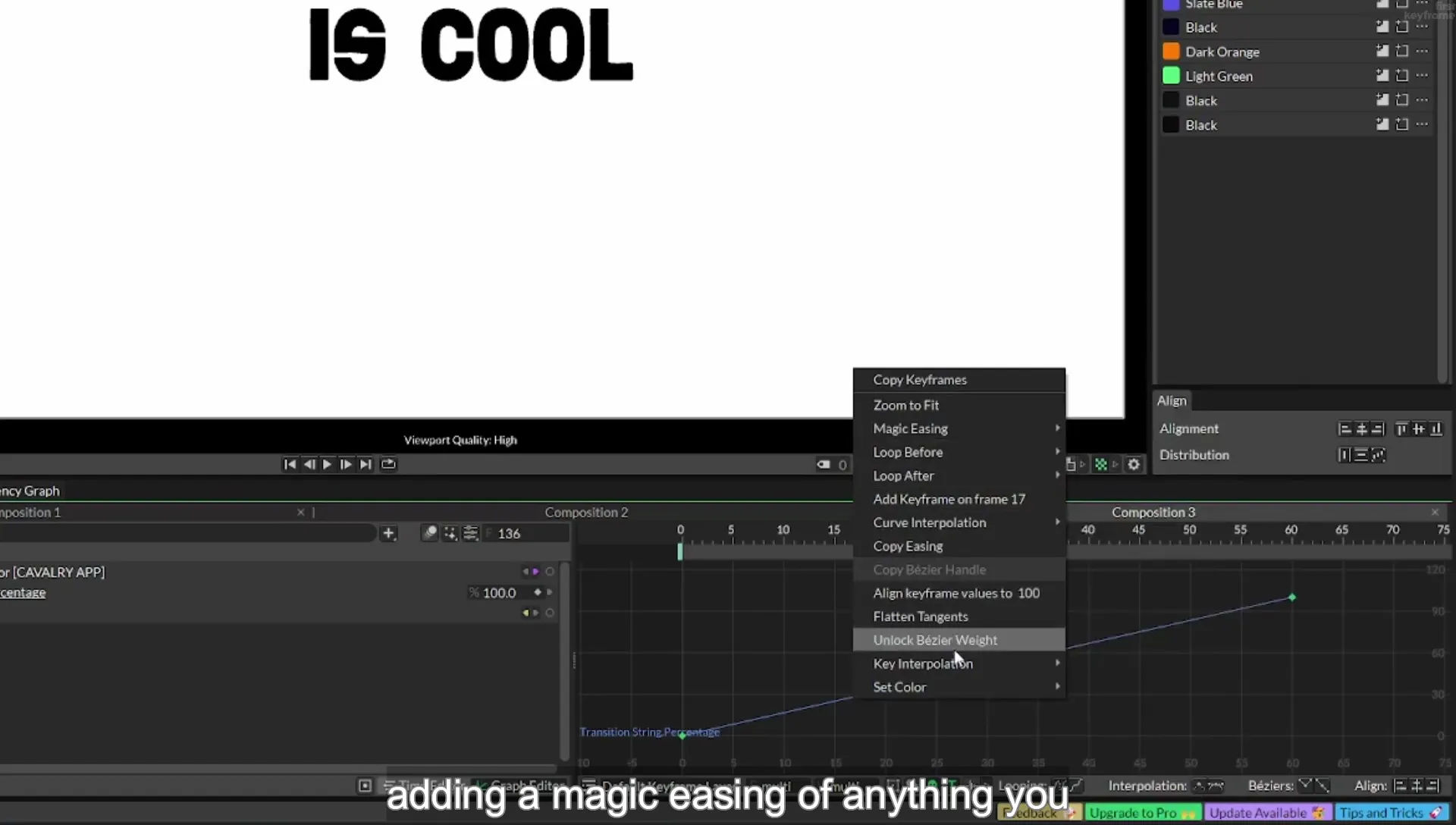Click the add-fill icon on Dark Orange row
Screen dimensions: 1456x825
tap(1382, 51)
